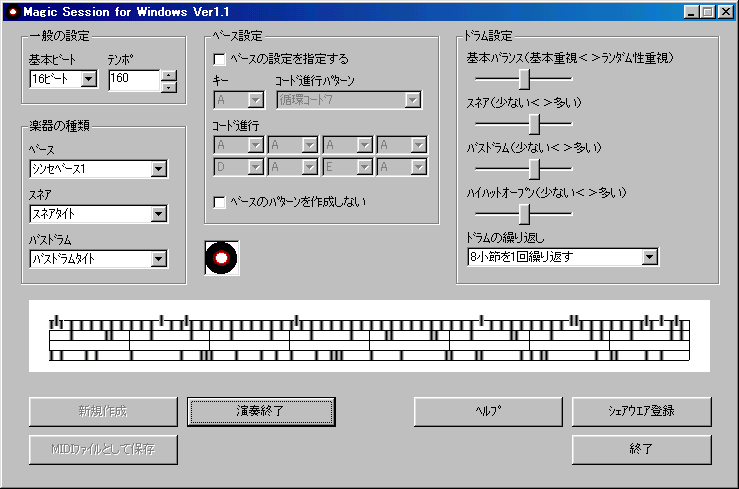Screen dimensions: 739x489
Task: Open ヘルプ via its button
Action: click(x=488, y=412)
